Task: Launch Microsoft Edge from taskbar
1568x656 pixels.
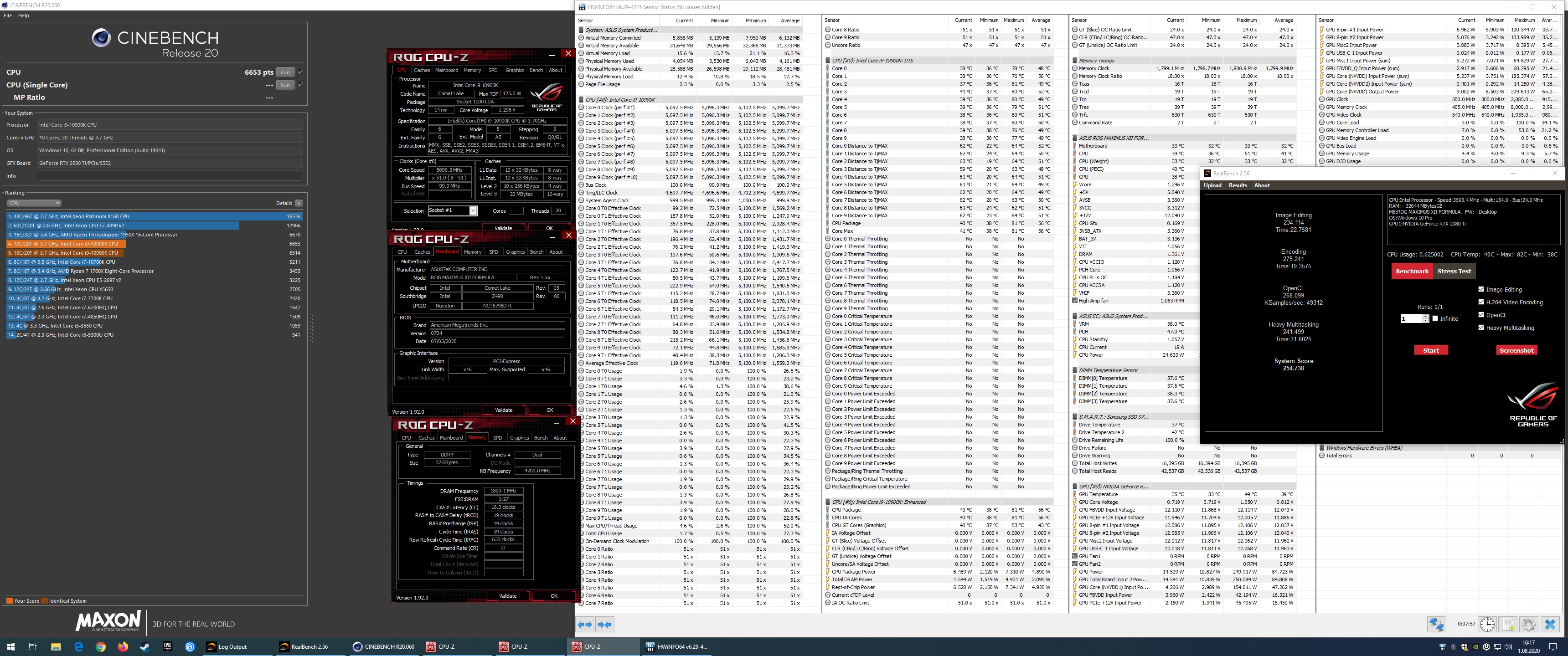Action: click(x=78, y=647)
